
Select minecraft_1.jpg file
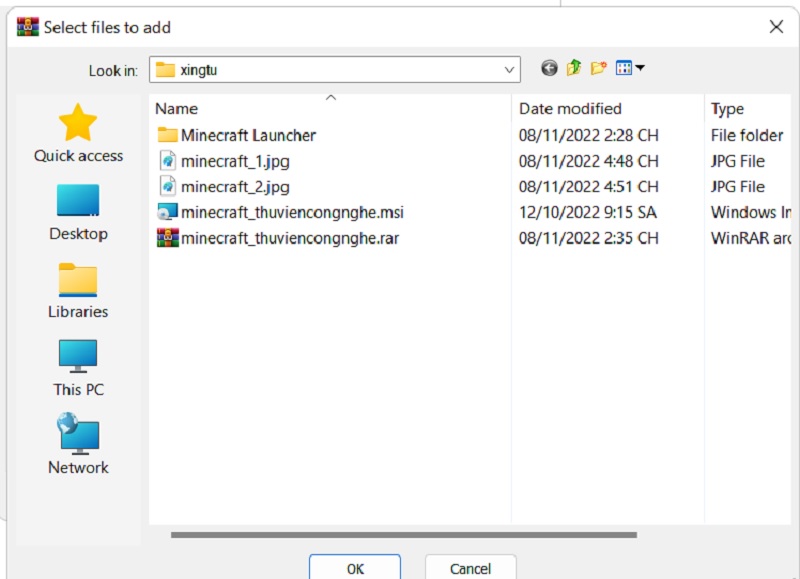click(x=224, y=161)
